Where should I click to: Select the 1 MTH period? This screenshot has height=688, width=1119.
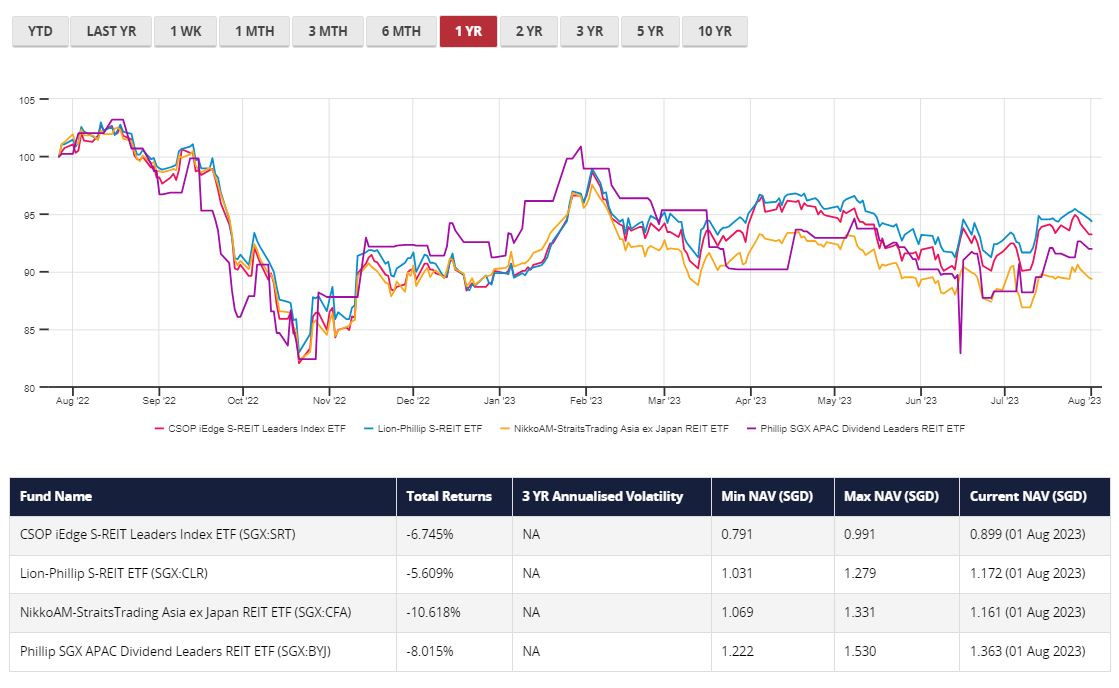click(x=255, y=31)
